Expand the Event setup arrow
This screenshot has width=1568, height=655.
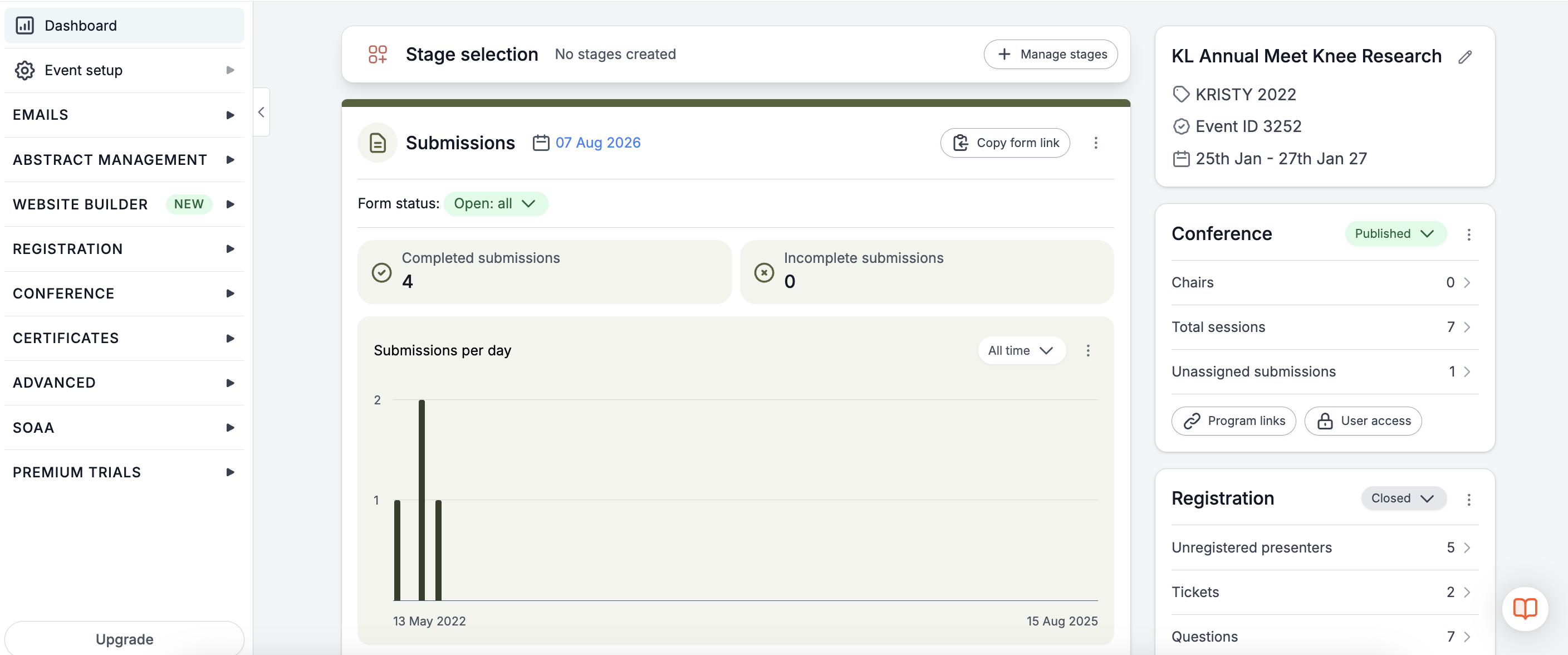point(230,70)
